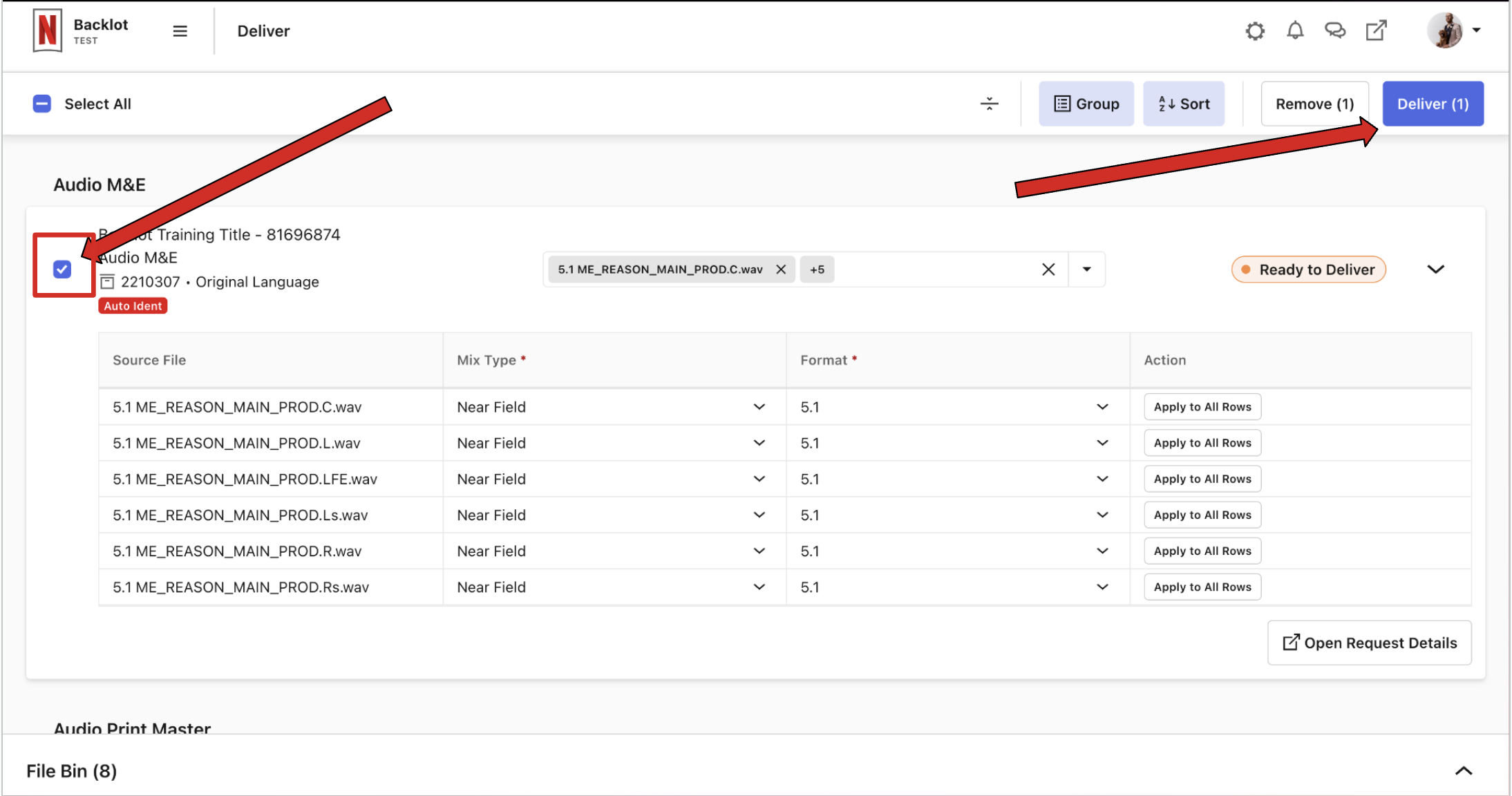Click the X to remove 5.1 ME_REASON_MAIN_PROD.C.wav tag
The image size is (1512, 796).
click(784, 269)
